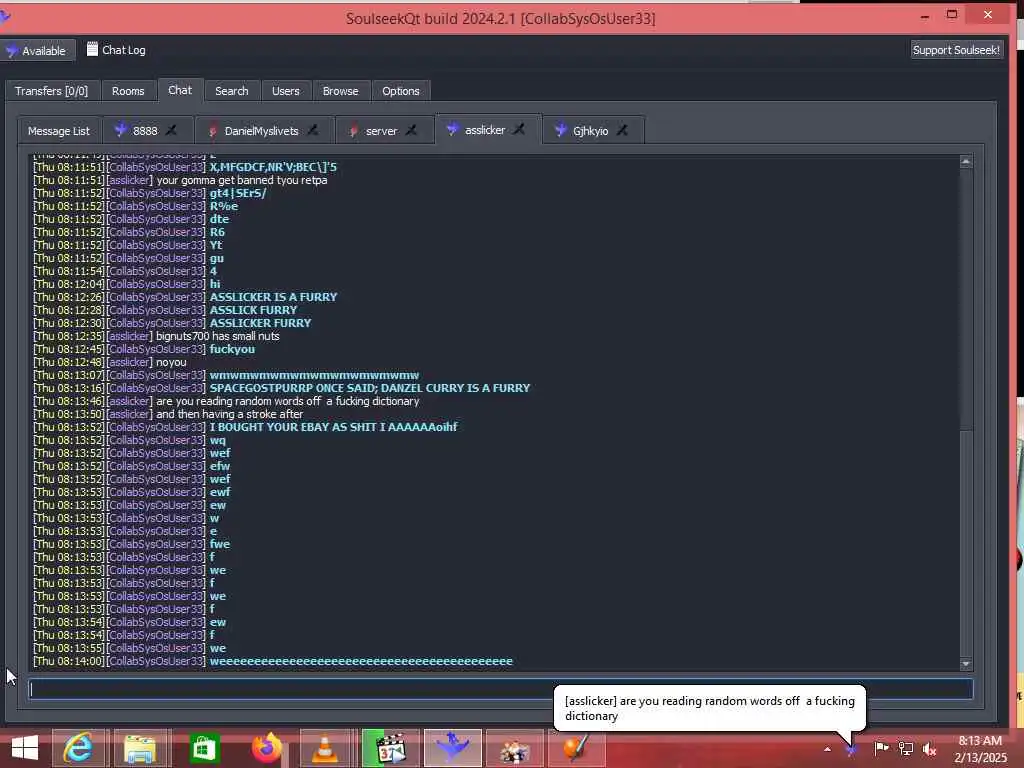The height and width of the screenshot is (768, 1024).
Task: Click message 'SPACEGOSTPURRP ONCE SAID; DANZEL CURRY IS A FURRY'
Action: click(x=370, y=388)
